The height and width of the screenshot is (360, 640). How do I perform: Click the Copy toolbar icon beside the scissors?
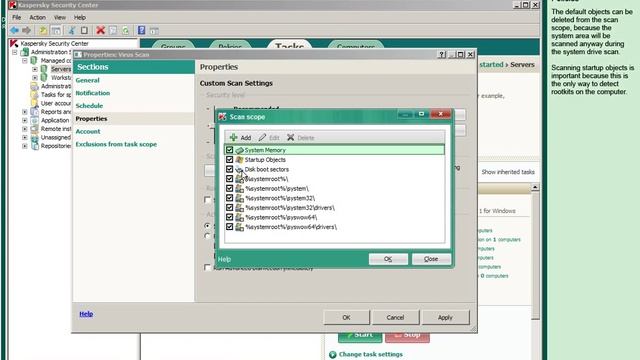84,31
